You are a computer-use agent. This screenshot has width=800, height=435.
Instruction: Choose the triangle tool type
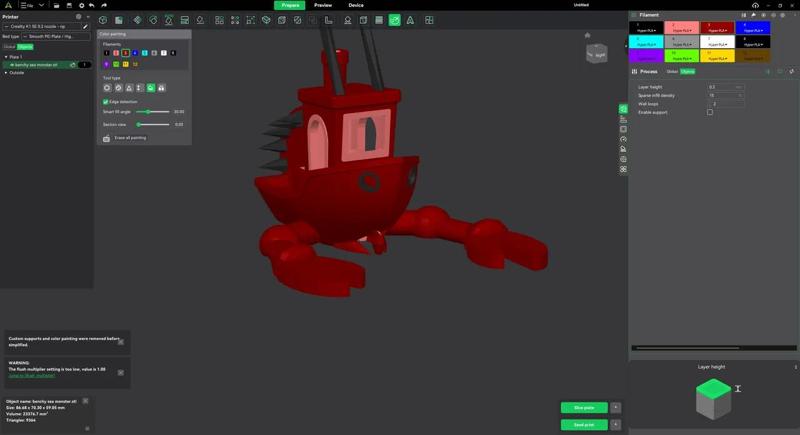129,88
